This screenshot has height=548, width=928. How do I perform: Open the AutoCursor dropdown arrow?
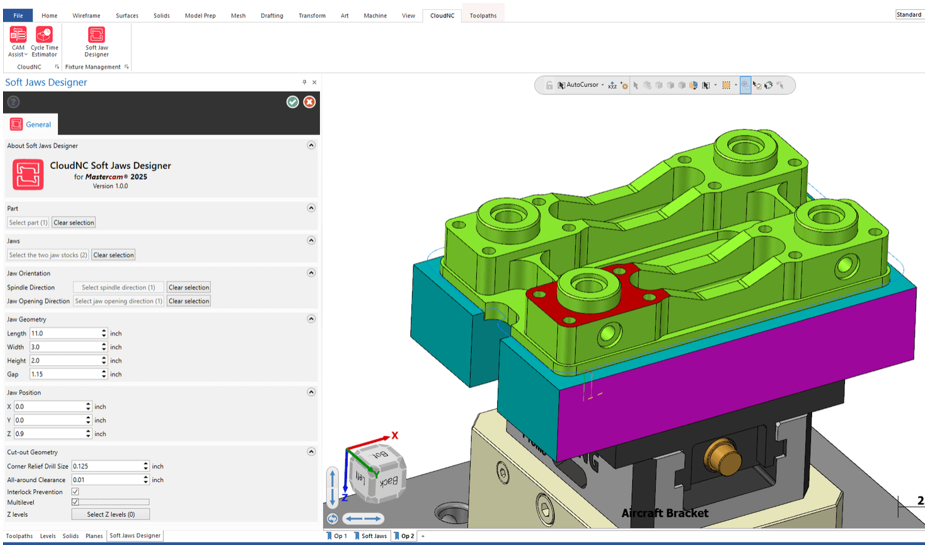click(602, 86)
